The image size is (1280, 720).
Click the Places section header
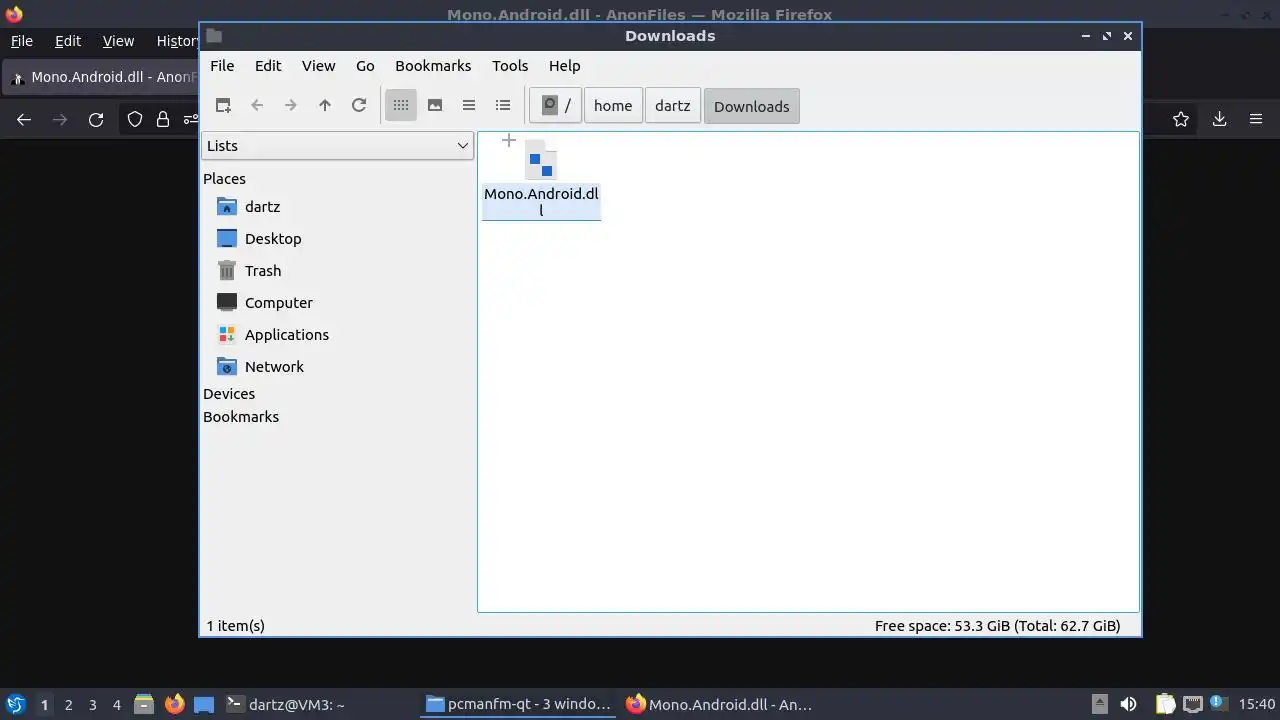pos(224,179)
